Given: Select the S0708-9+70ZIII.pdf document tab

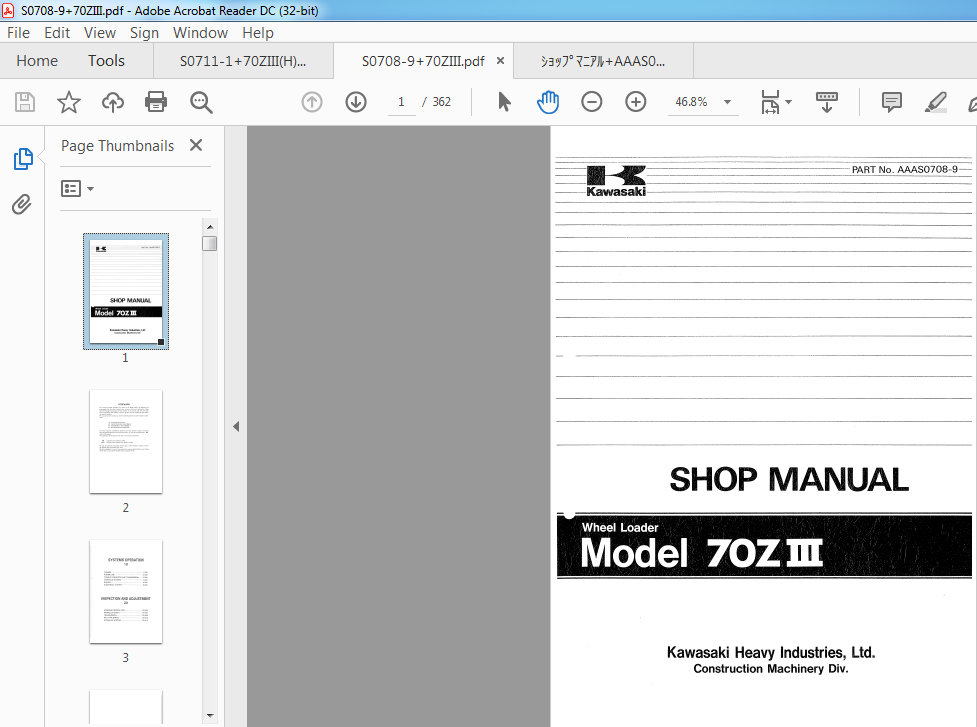Looking at the screenshot, I should click(422, 61).
